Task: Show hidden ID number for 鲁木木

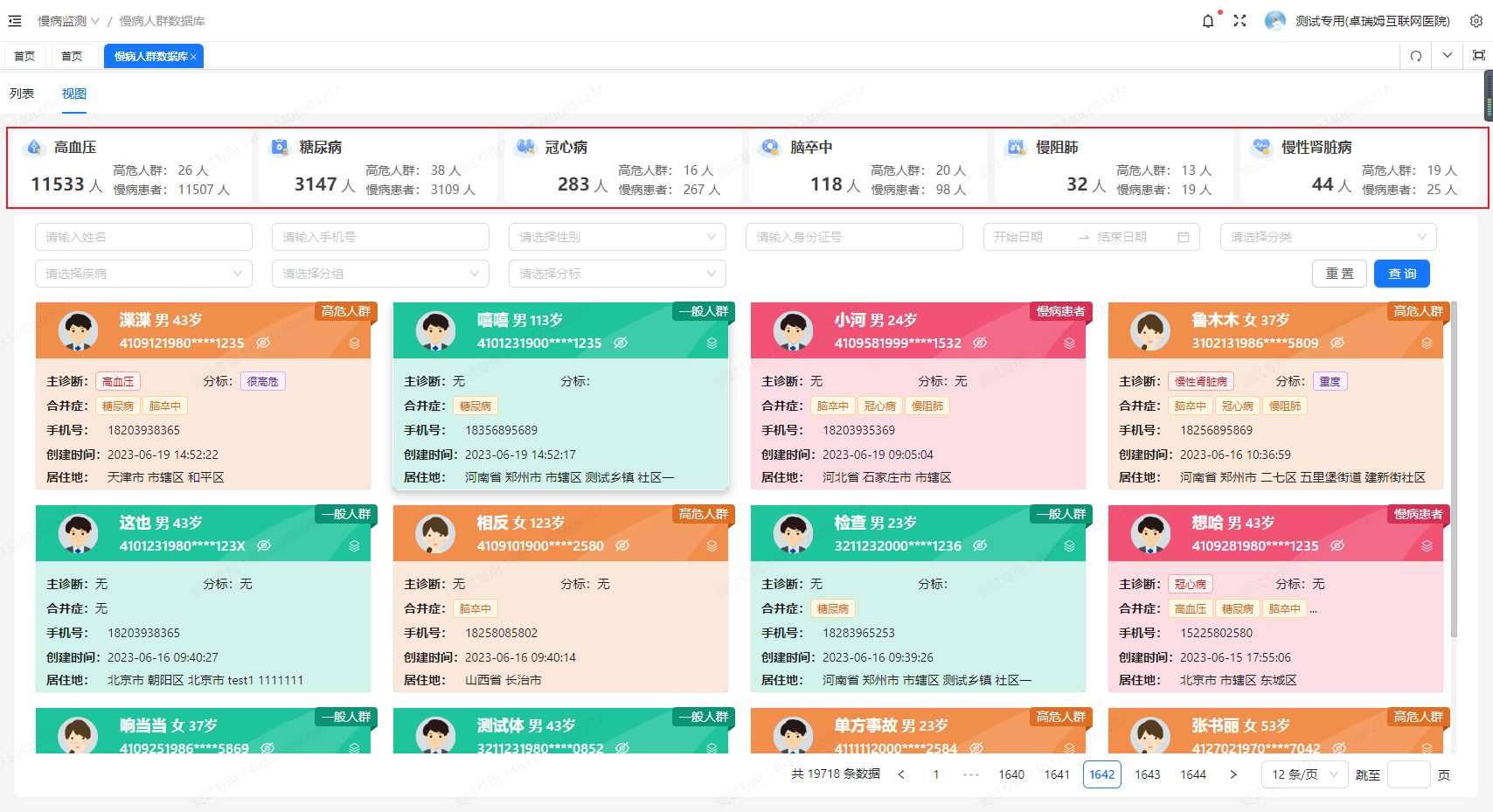Action: pos(1337,343)
